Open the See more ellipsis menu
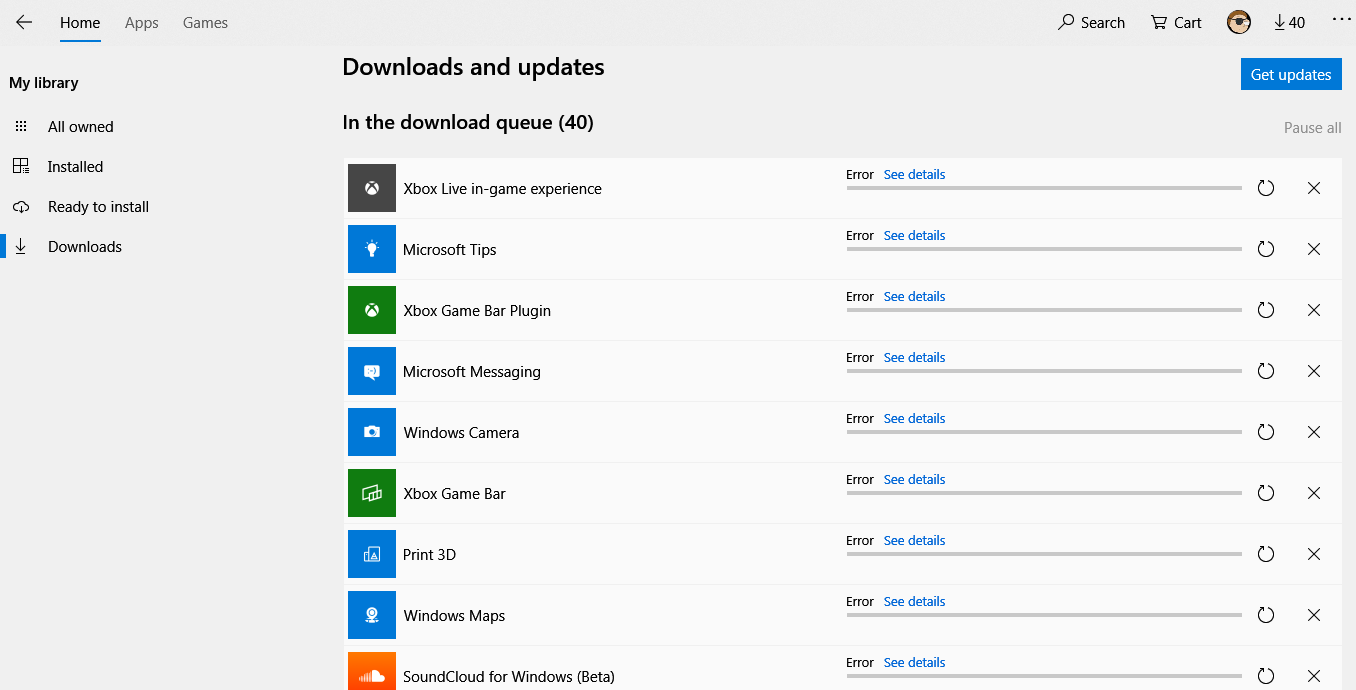This screenshot has width=1356, height=690. tap(1341, 20)
